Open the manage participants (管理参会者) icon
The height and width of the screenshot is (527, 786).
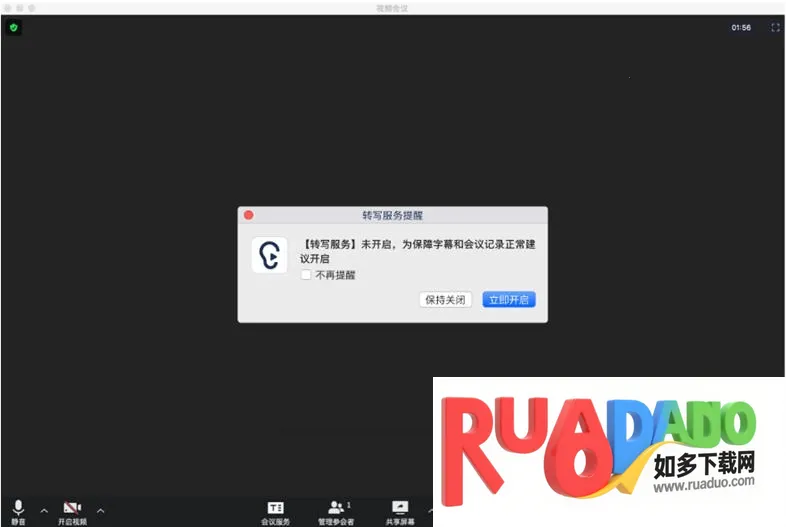(x=336, y=508)
